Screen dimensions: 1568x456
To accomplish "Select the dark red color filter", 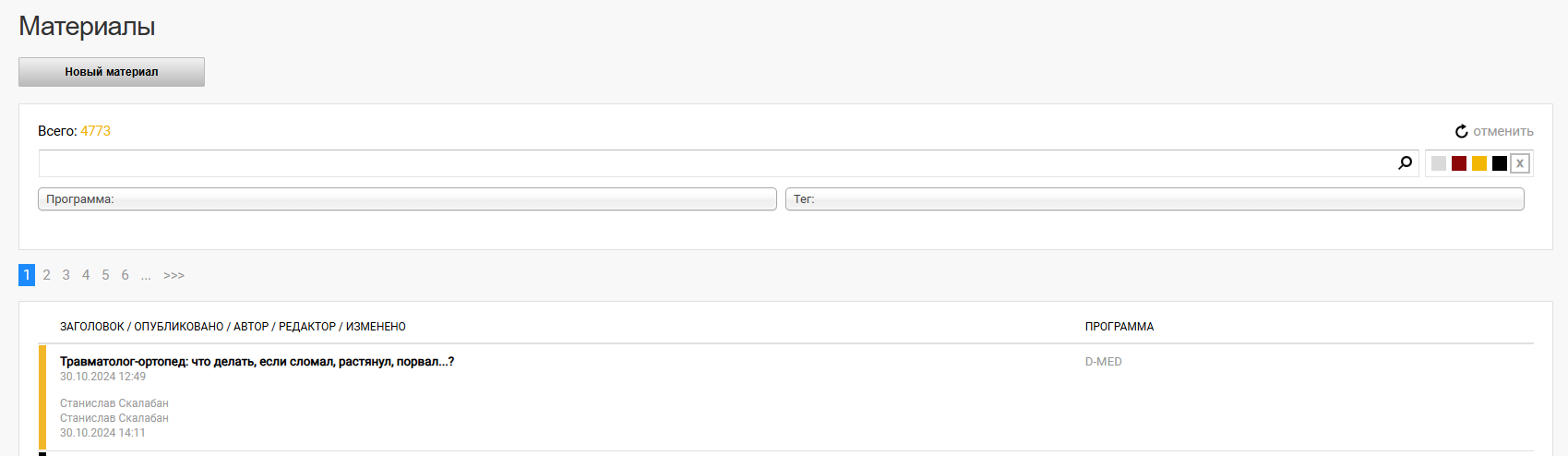I will [1459, 163].
